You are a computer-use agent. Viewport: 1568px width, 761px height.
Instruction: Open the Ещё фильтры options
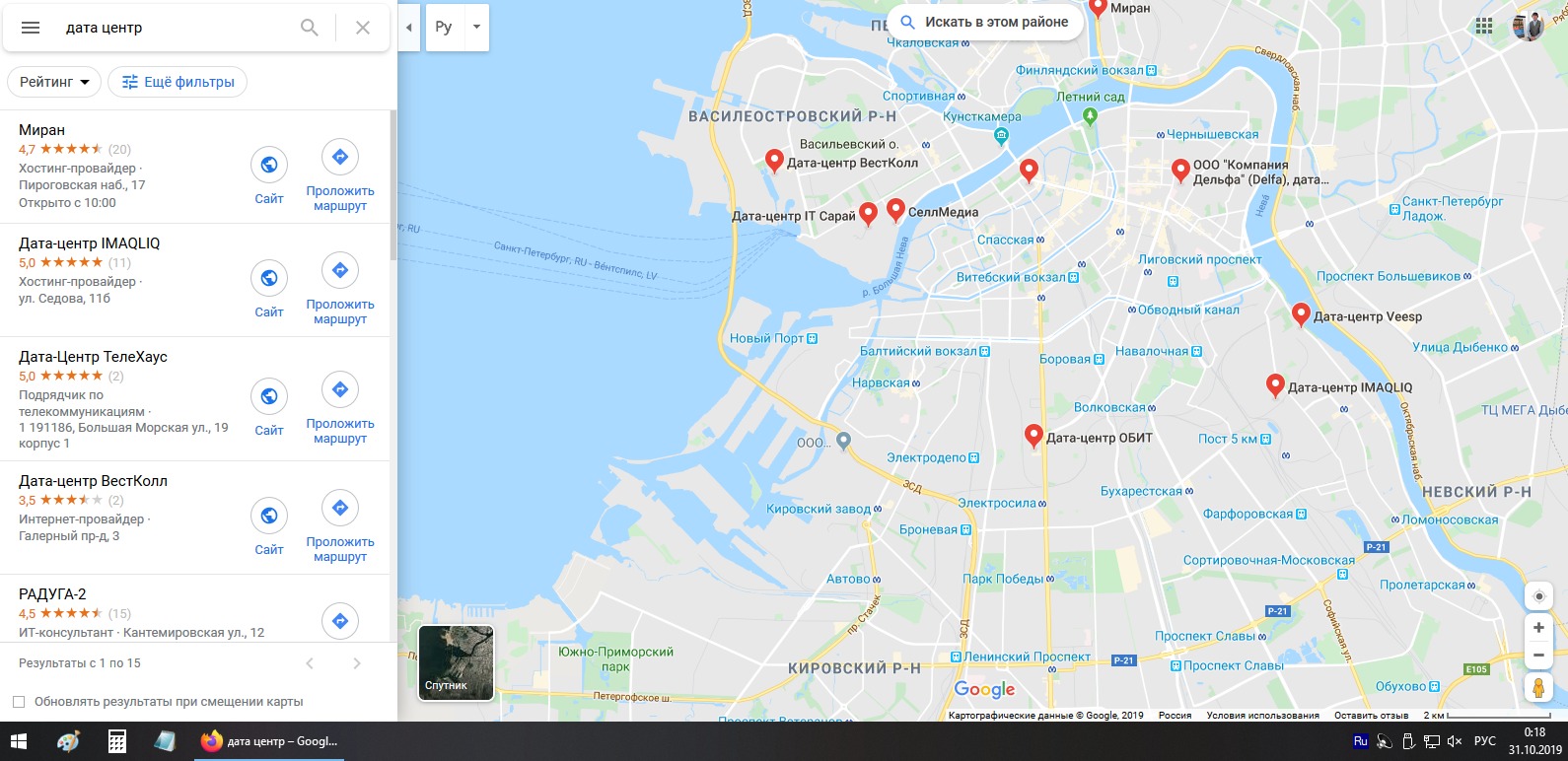coord(178,82)
